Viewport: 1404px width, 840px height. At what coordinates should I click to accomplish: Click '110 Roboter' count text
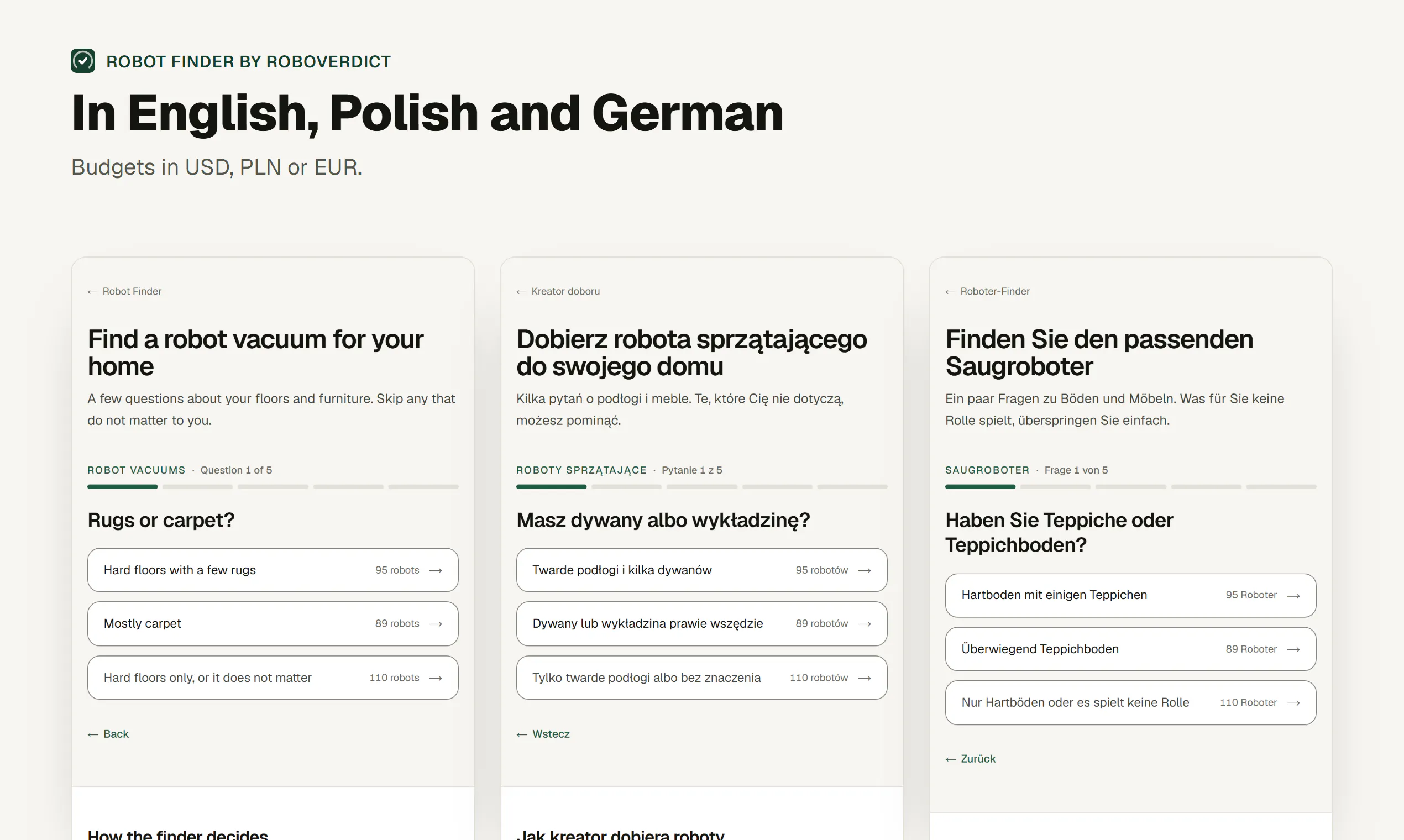1248,702
